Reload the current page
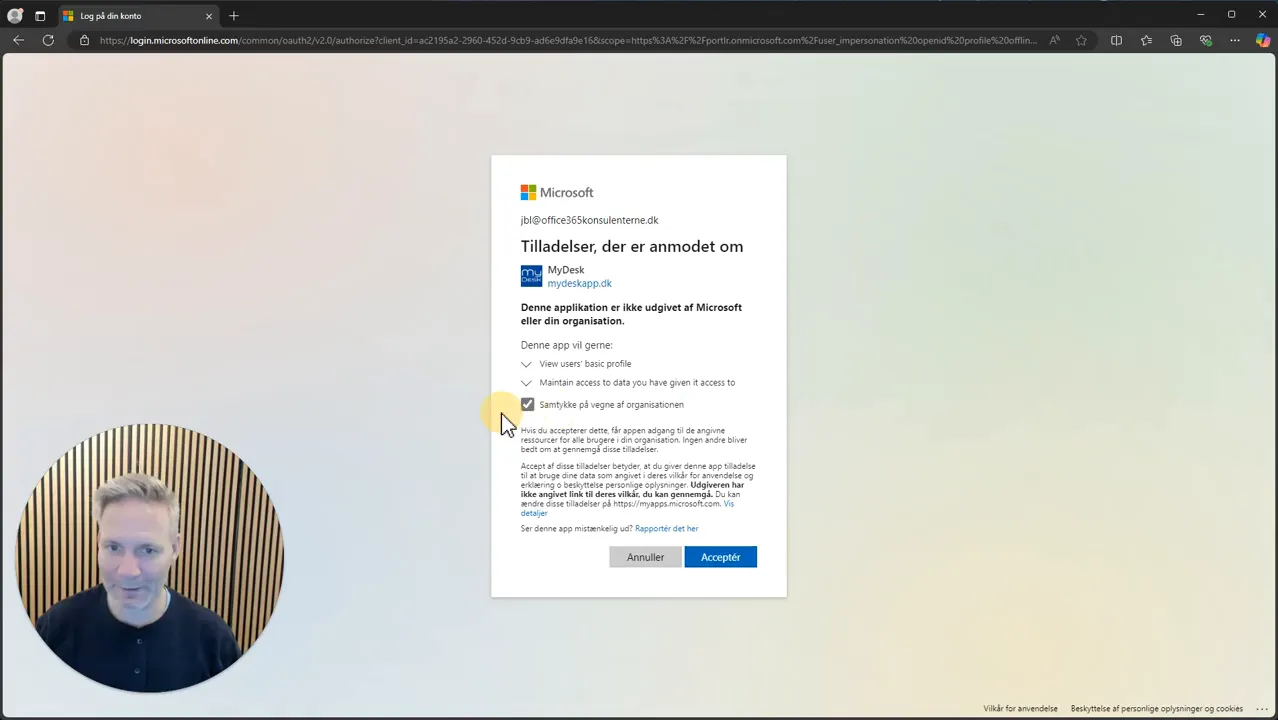The width and height of the screenshot is (1278, 720). point(48,40)
